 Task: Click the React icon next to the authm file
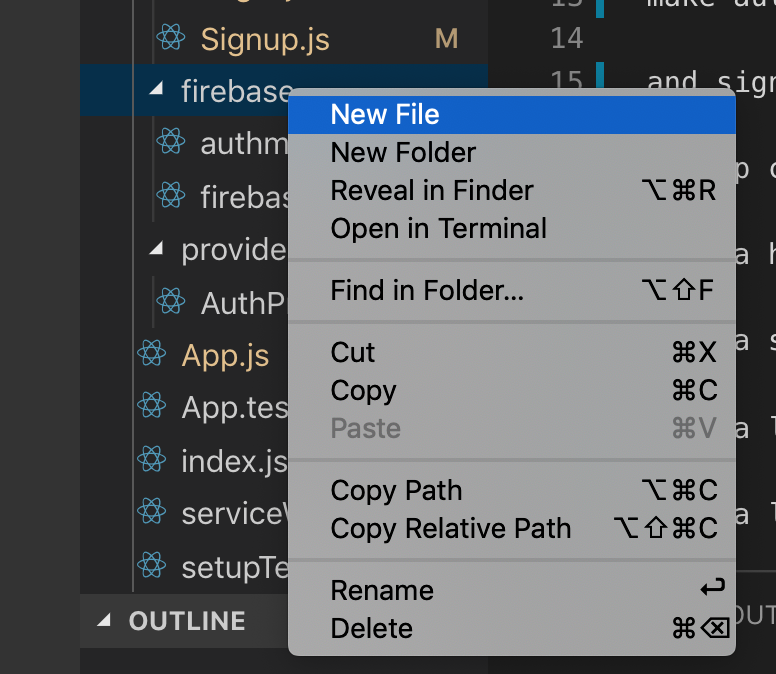171,143
